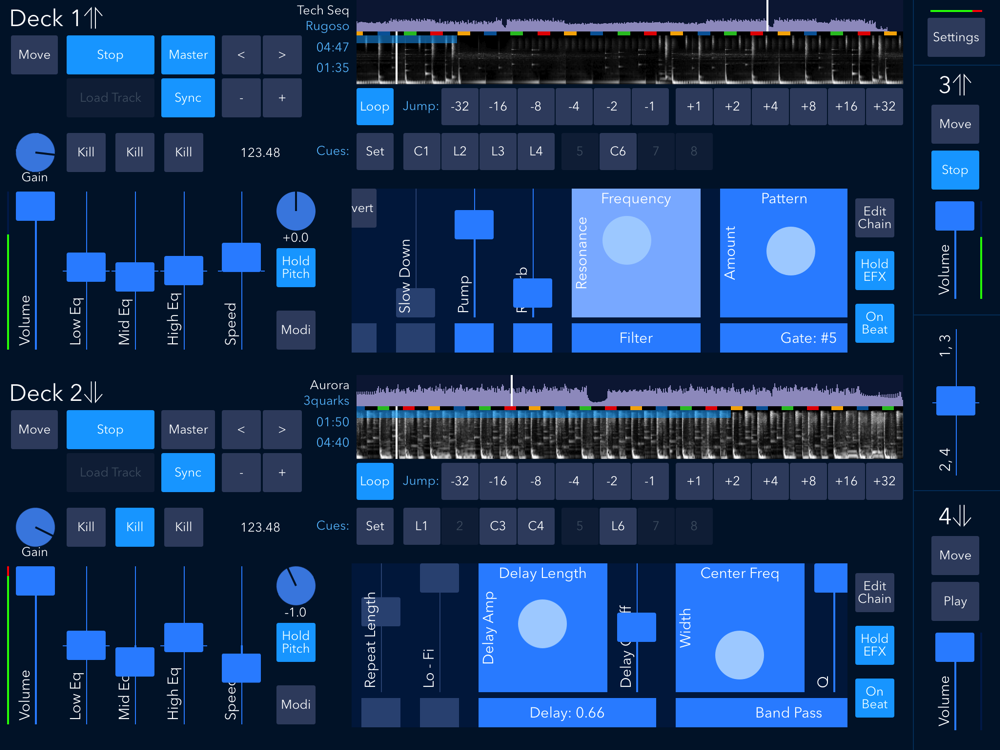Jump forward 4 beats on Deck 1
The height and width of the screenshot is (750, 1000).
point(770,107)
